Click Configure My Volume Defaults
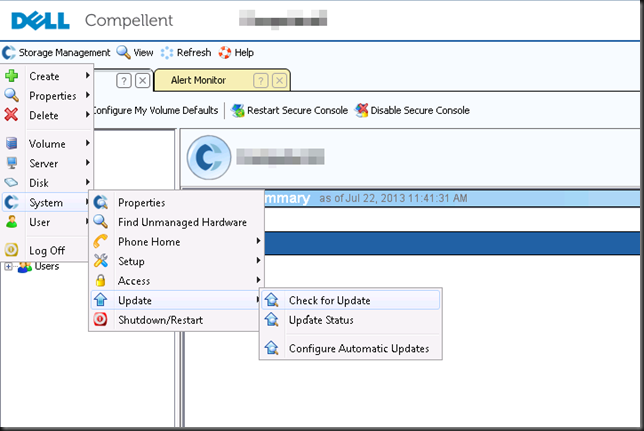Screen dimensions: 644x431 [x=156, y=111]
